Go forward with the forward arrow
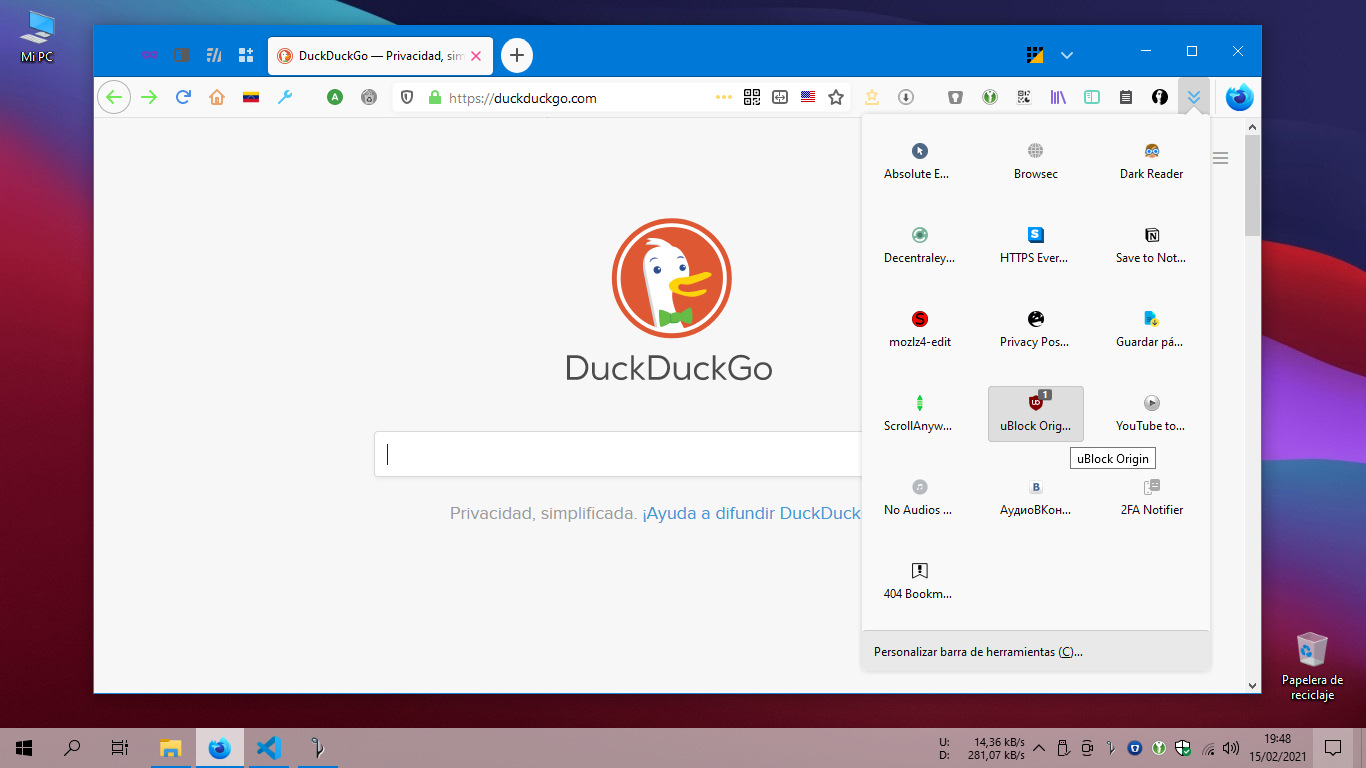Viewport: 1366px width, 768px height. coord(149,97)
